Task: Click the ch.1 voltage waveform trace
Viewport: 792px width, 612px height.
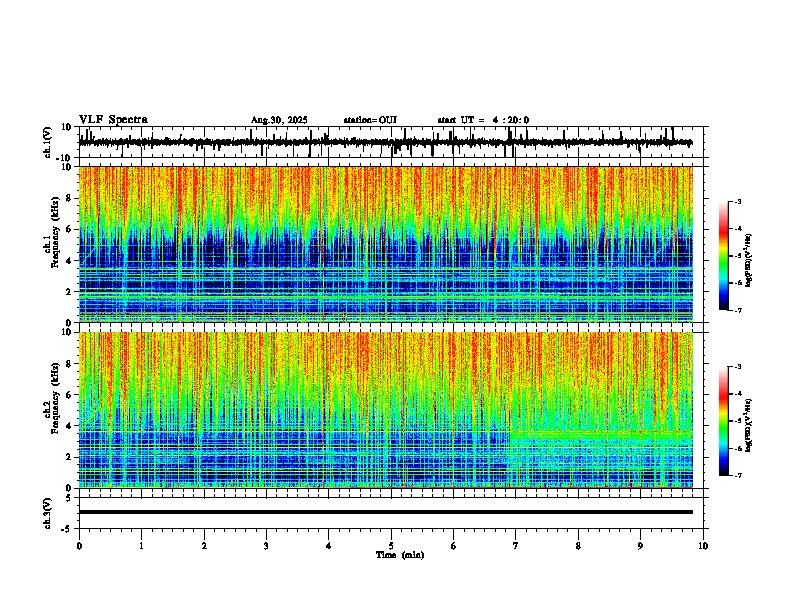Action: 385,142
